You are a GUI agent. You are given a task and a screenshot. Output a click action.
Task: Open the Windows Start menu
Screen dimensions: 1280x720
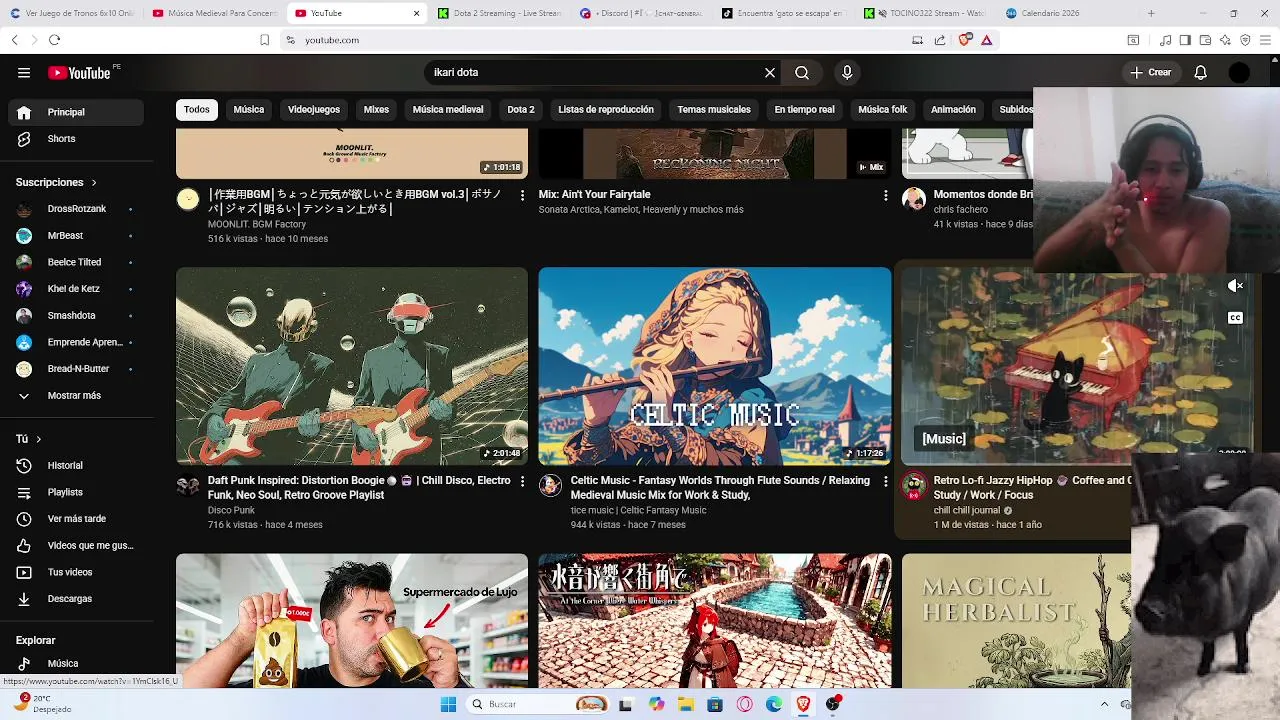point(448,704)
